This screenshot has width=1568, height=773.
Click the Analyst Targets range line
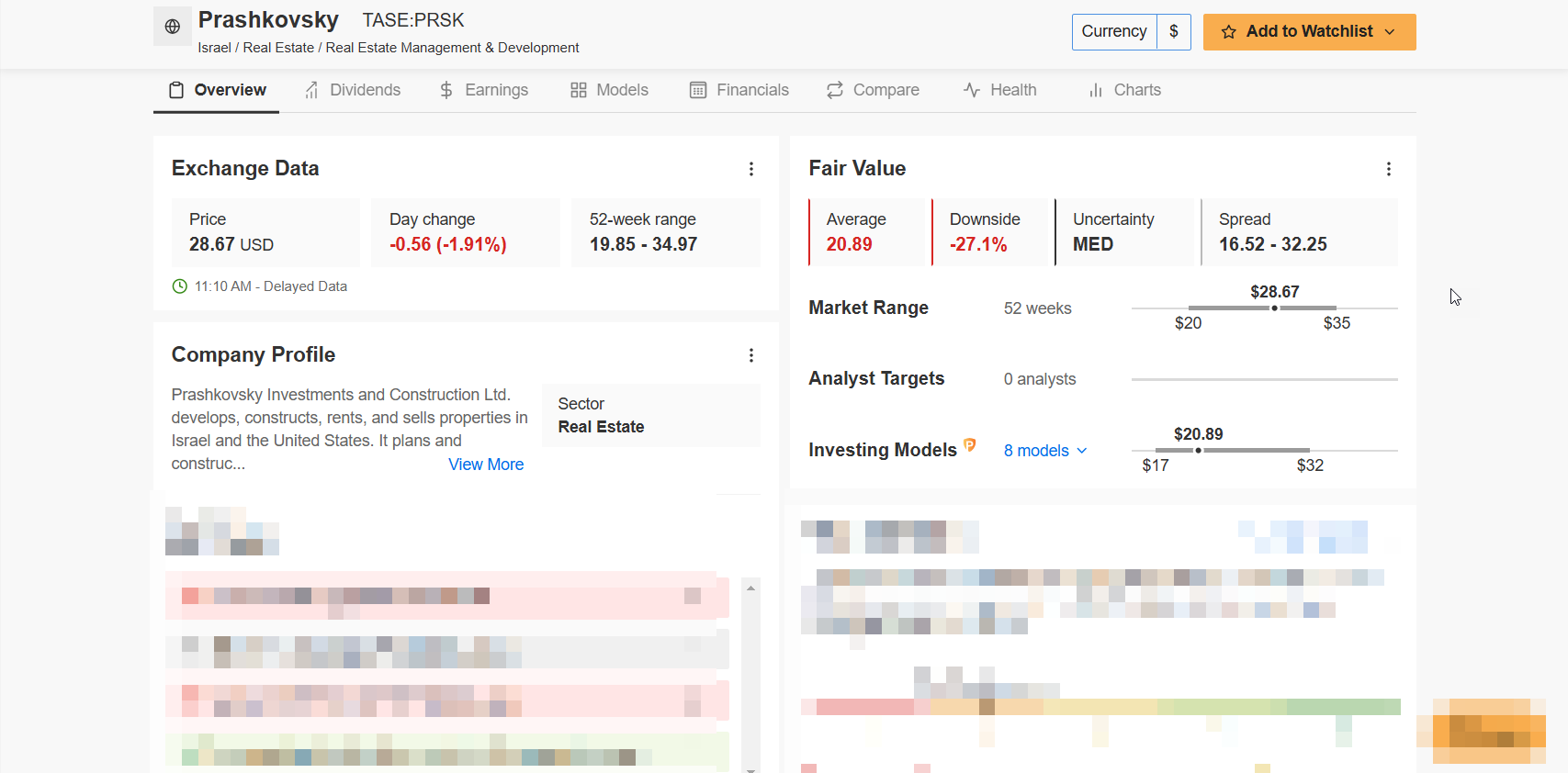[1264, 379]
